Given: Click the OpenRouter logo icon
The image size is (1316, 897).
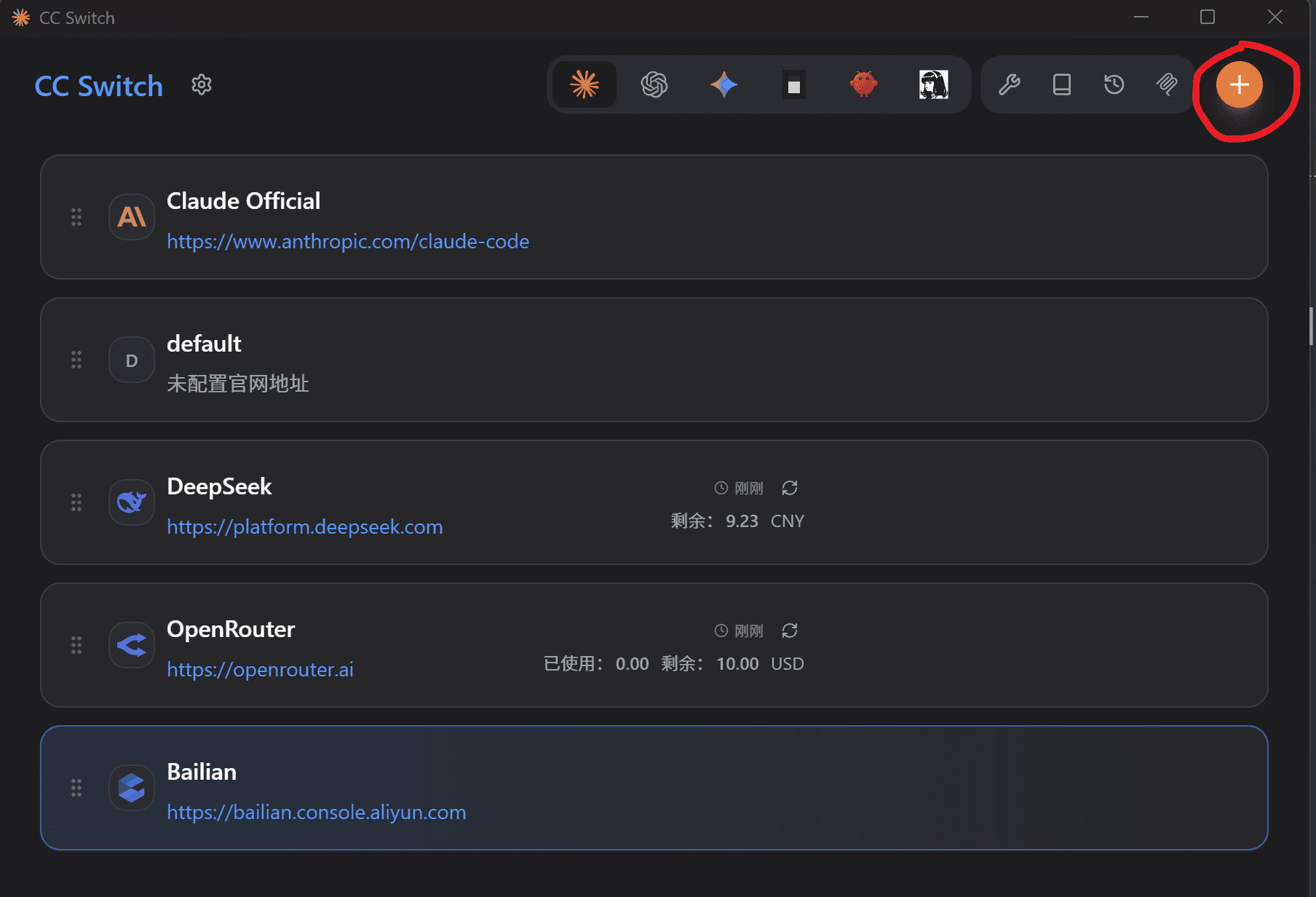Looking at the screenshot, I should 132,645.
